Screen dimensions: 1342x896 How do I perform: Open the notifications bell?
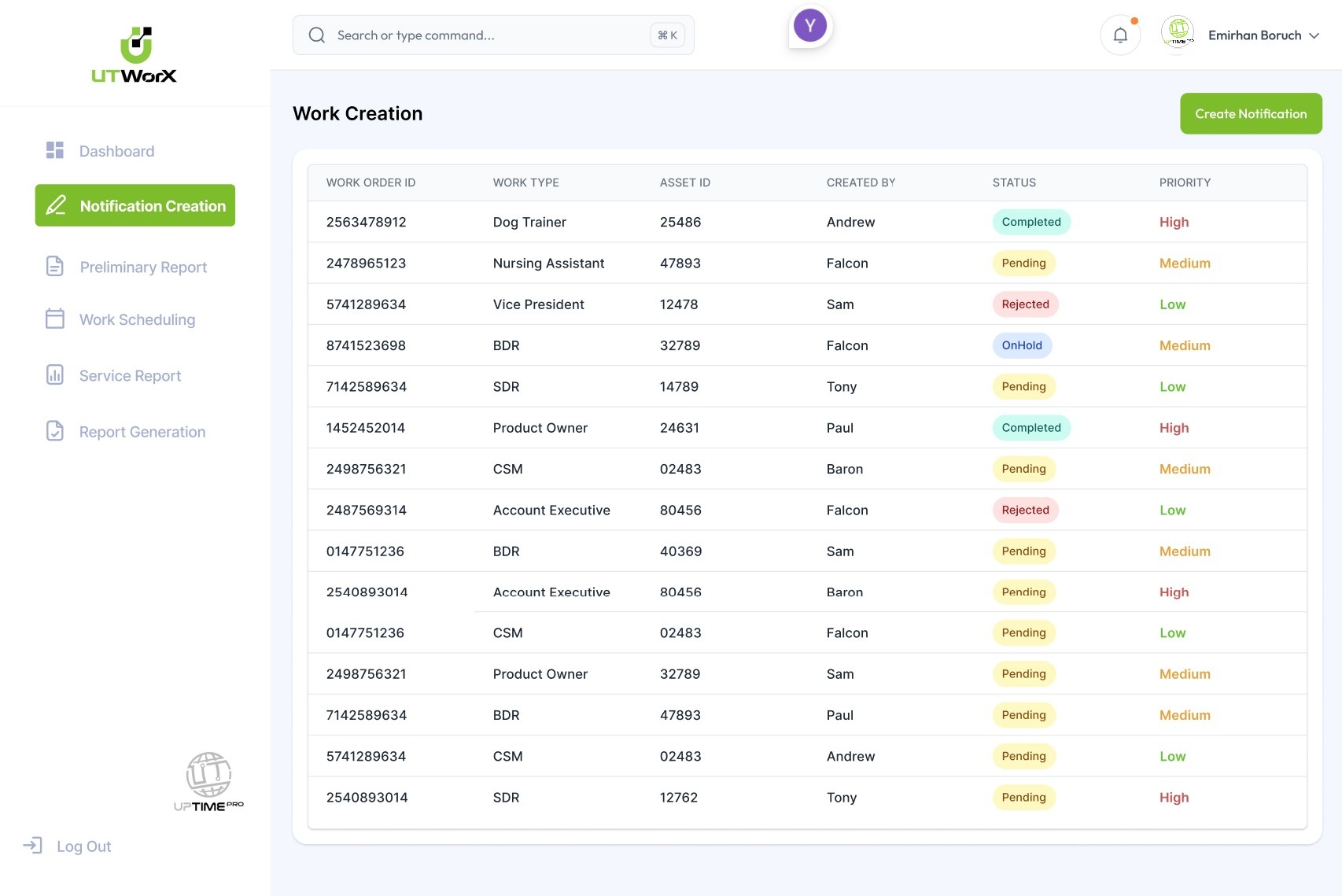coord(1120,35)
